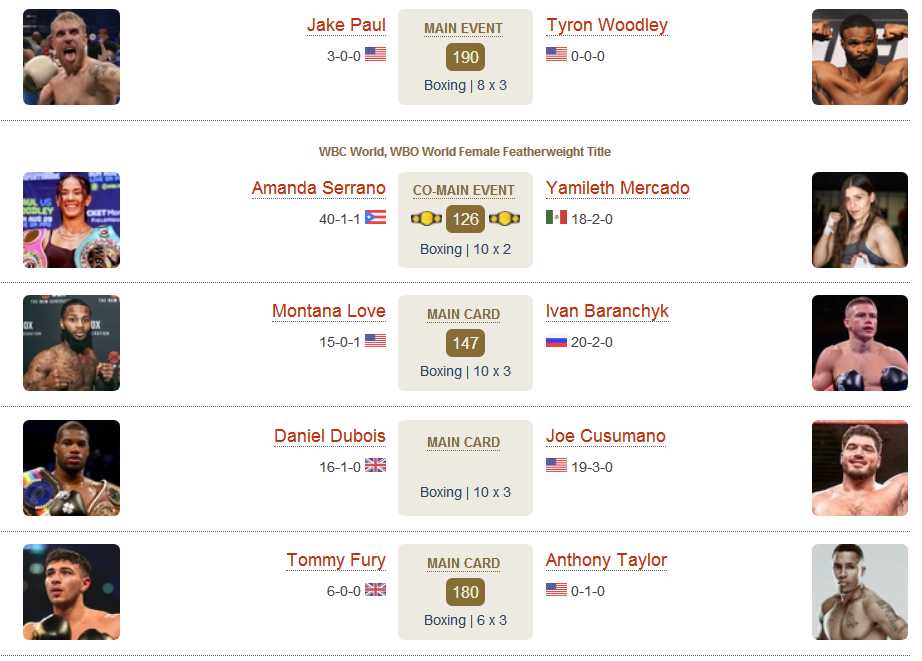
Task: Open Jake Paul's fighter profile link
Action: coord(346,25)
